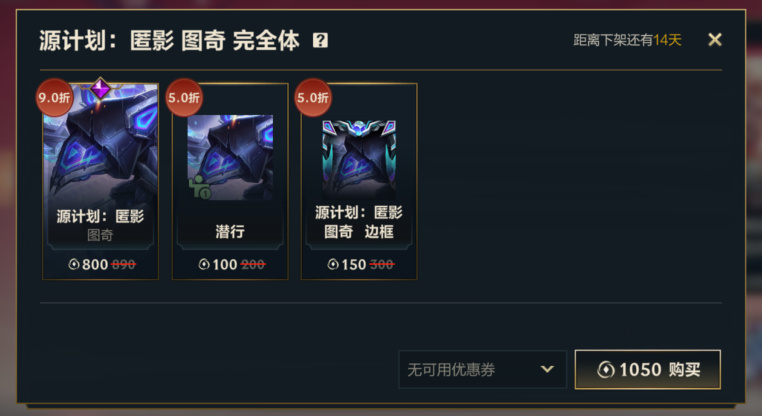The image size is (762, 416).
Task: Click the 9.0折 discount badge
Action: pyautogui.click(x=54, y=98)
